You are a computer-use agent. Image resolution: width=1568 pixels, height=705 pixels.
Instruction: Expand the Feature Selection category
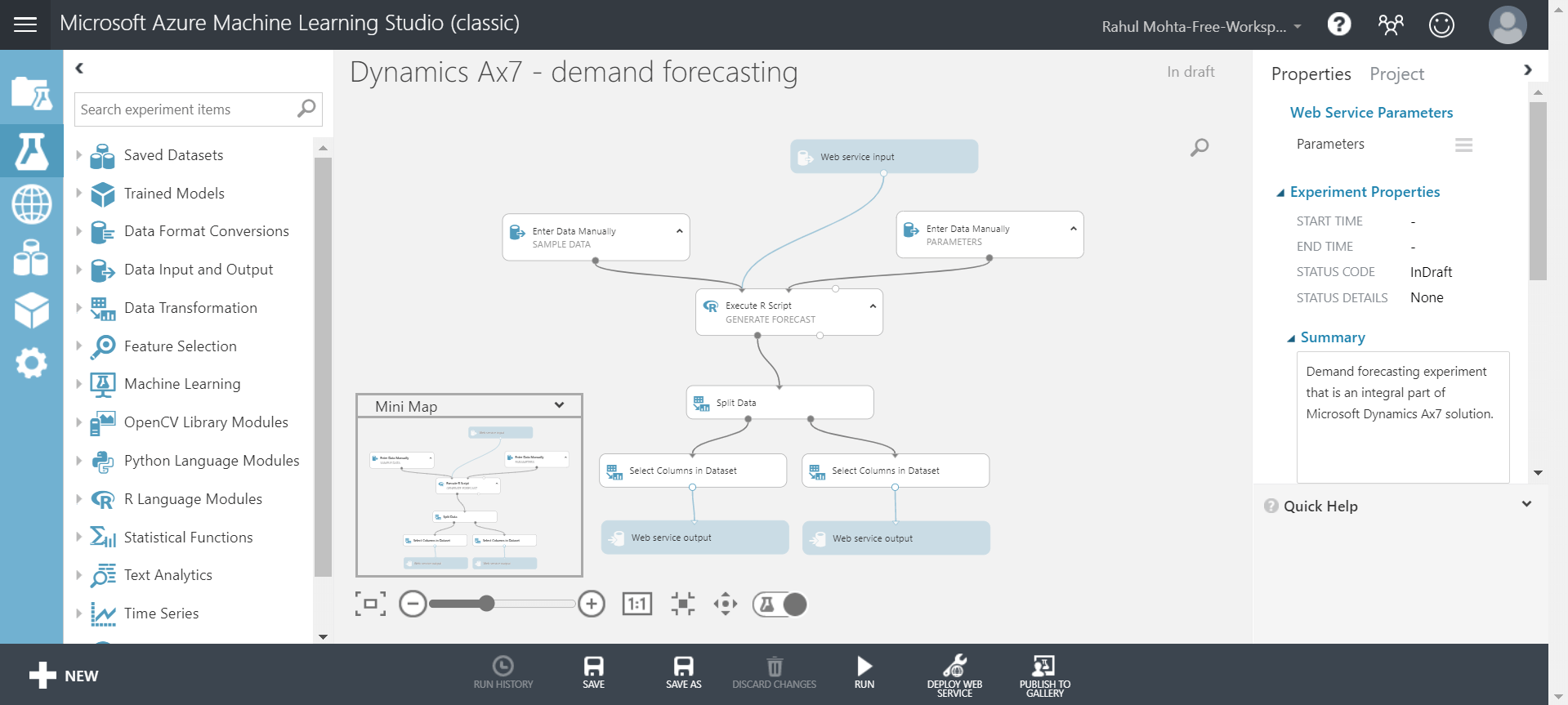coord(79,346)
